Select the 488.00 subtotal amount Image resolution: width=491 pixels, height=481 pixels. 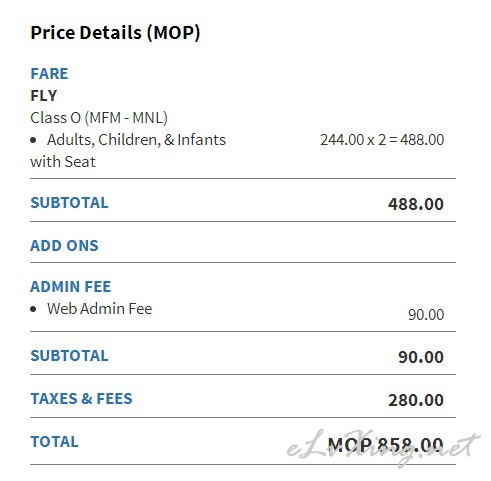pos(416,204)
